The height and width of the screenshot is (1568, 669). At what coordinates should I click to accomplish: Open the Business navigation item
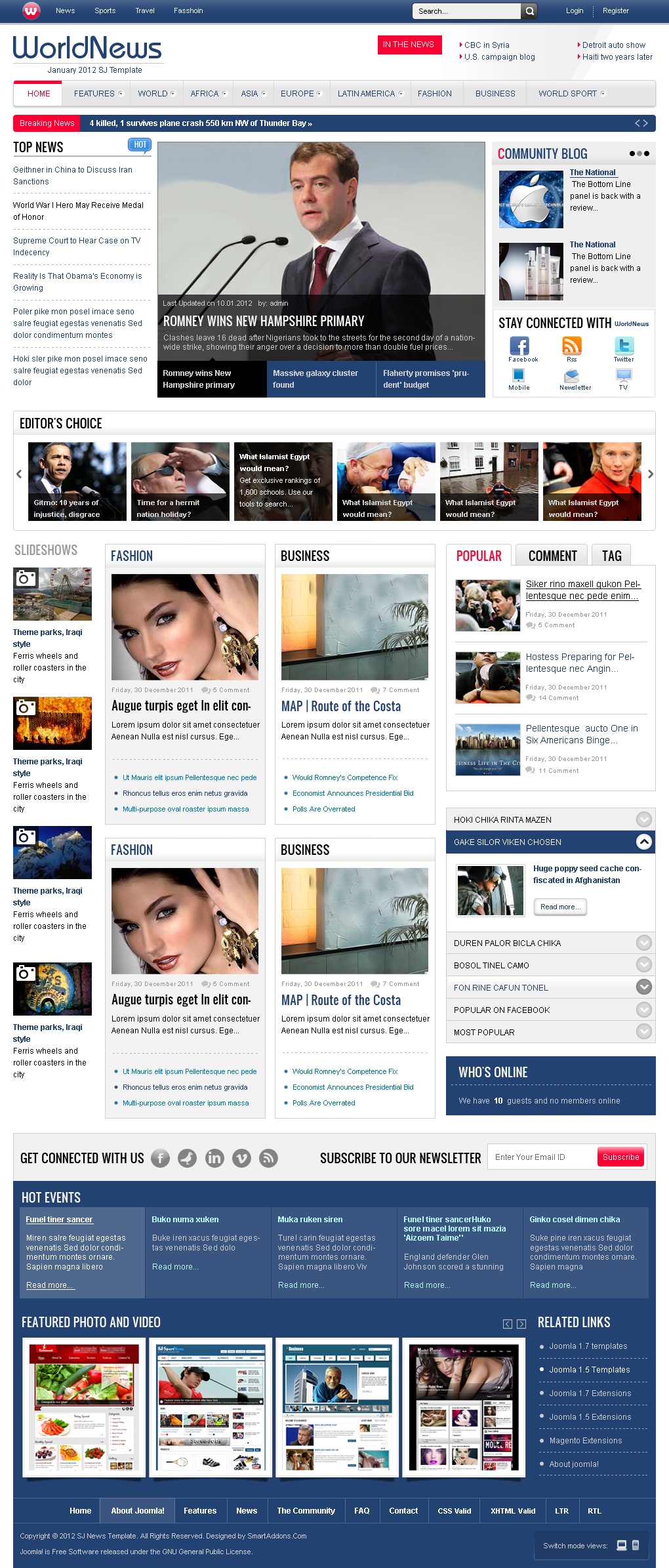pos(495,94)
